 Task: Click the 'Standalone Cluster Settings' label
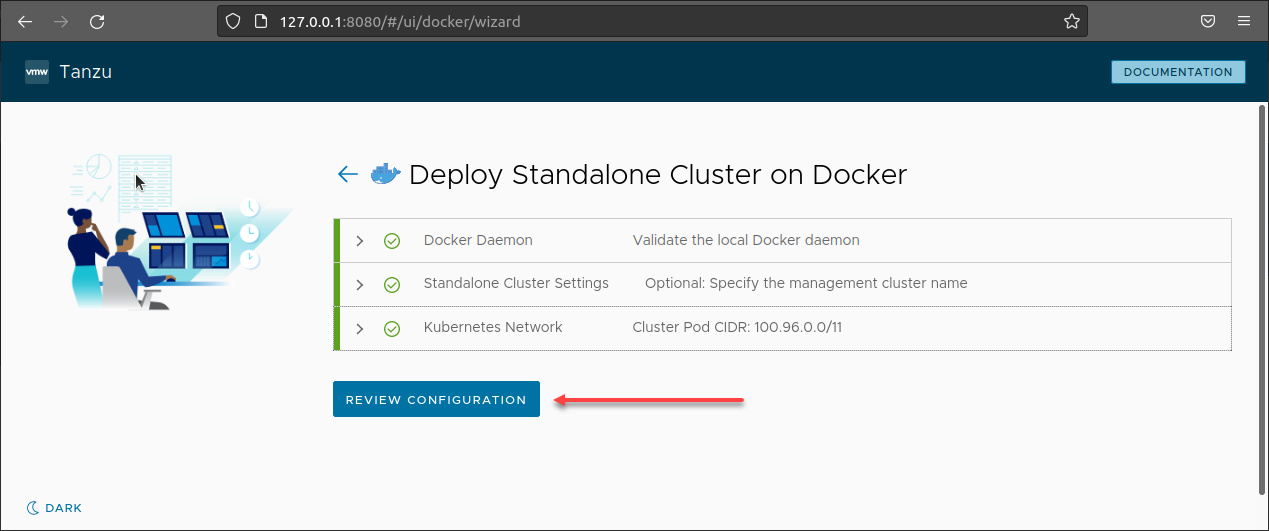516,283
